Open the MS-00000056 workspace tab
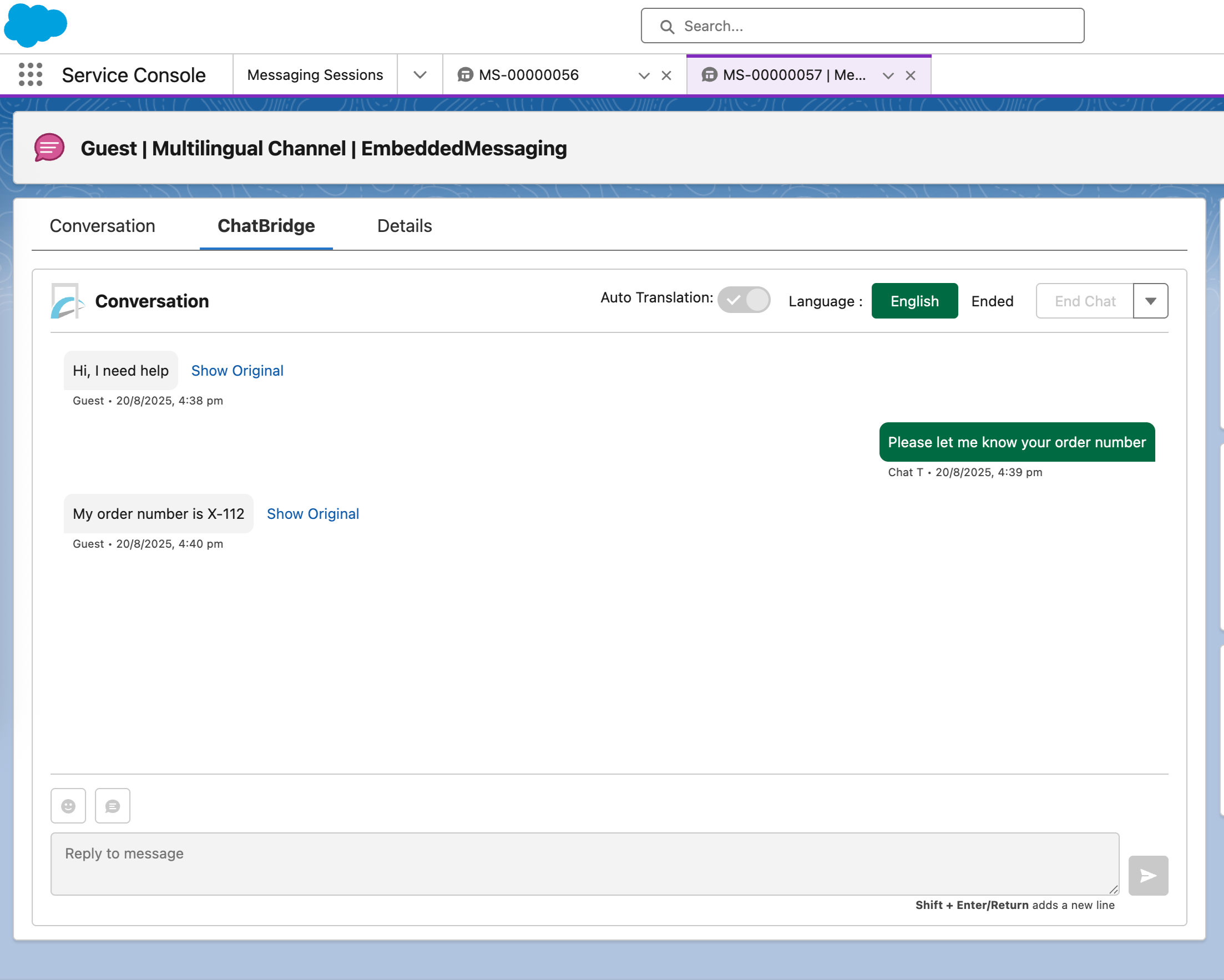Screen dimensions: 1224x980 point(528,75)
